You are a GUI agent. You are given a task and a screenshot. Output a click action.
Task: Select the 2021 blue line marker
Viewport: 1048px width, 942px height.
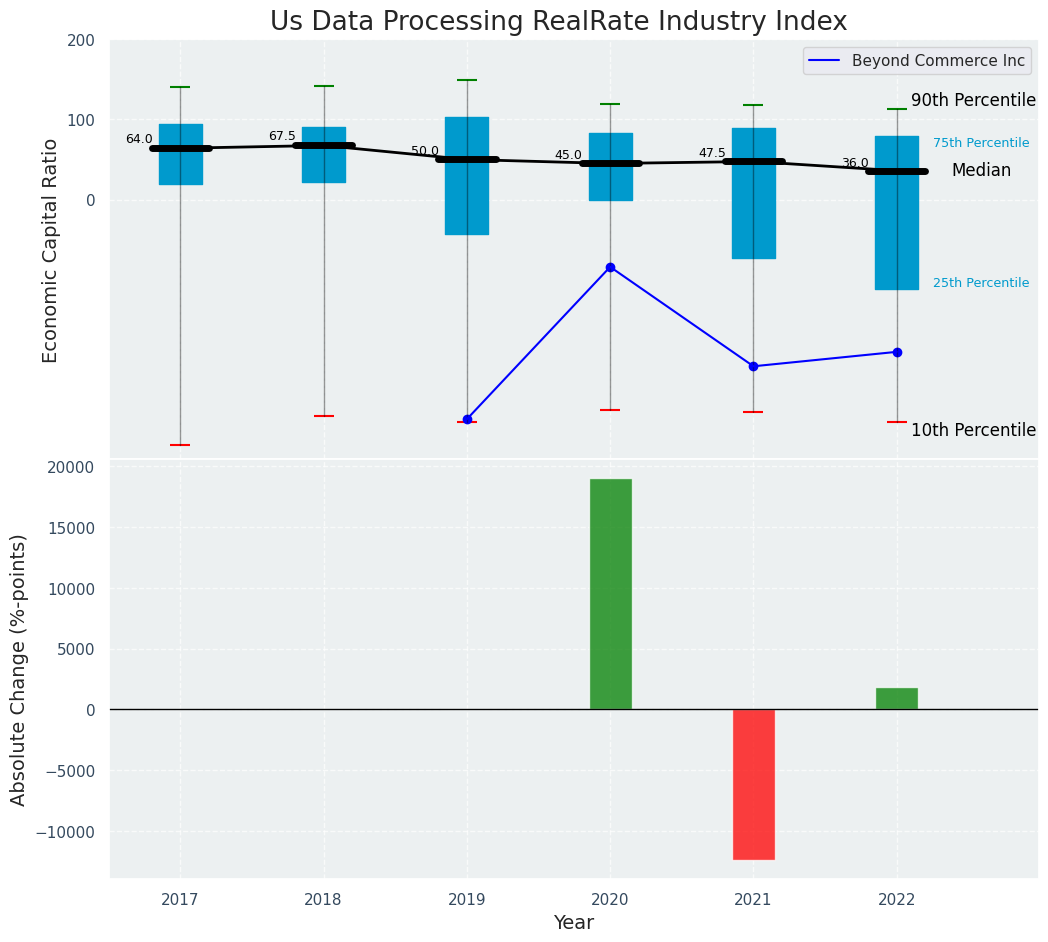(x=753, y=366)
